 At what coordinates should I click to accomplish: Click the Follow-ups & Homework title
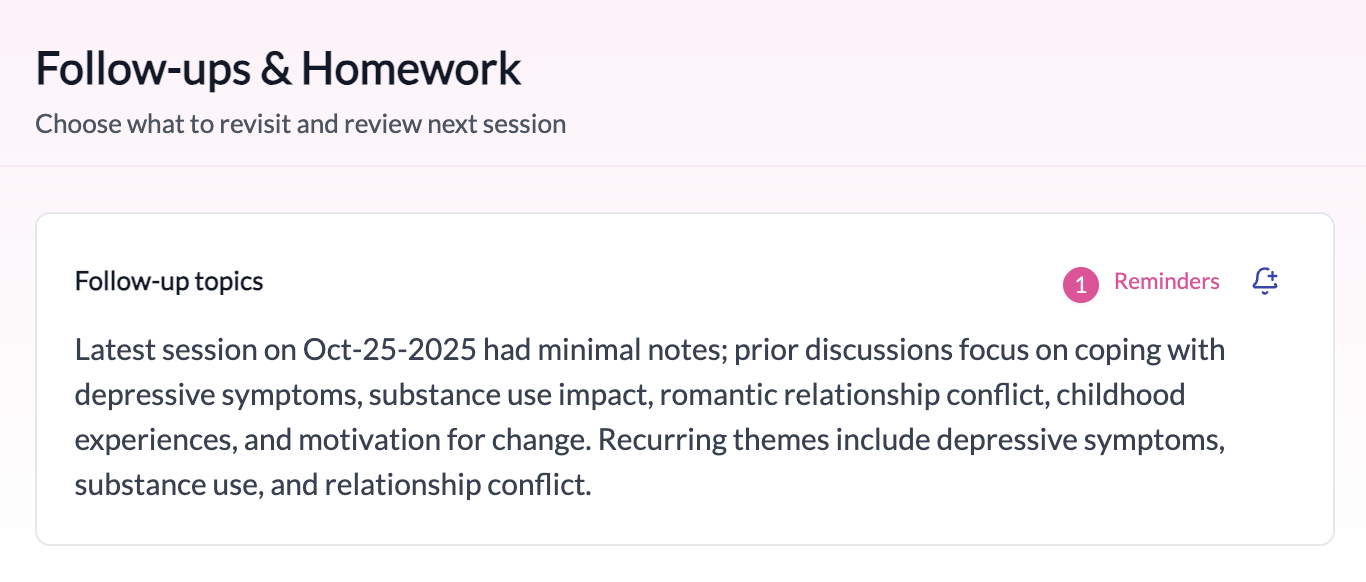pyautogui.click(x=278, y=67)
